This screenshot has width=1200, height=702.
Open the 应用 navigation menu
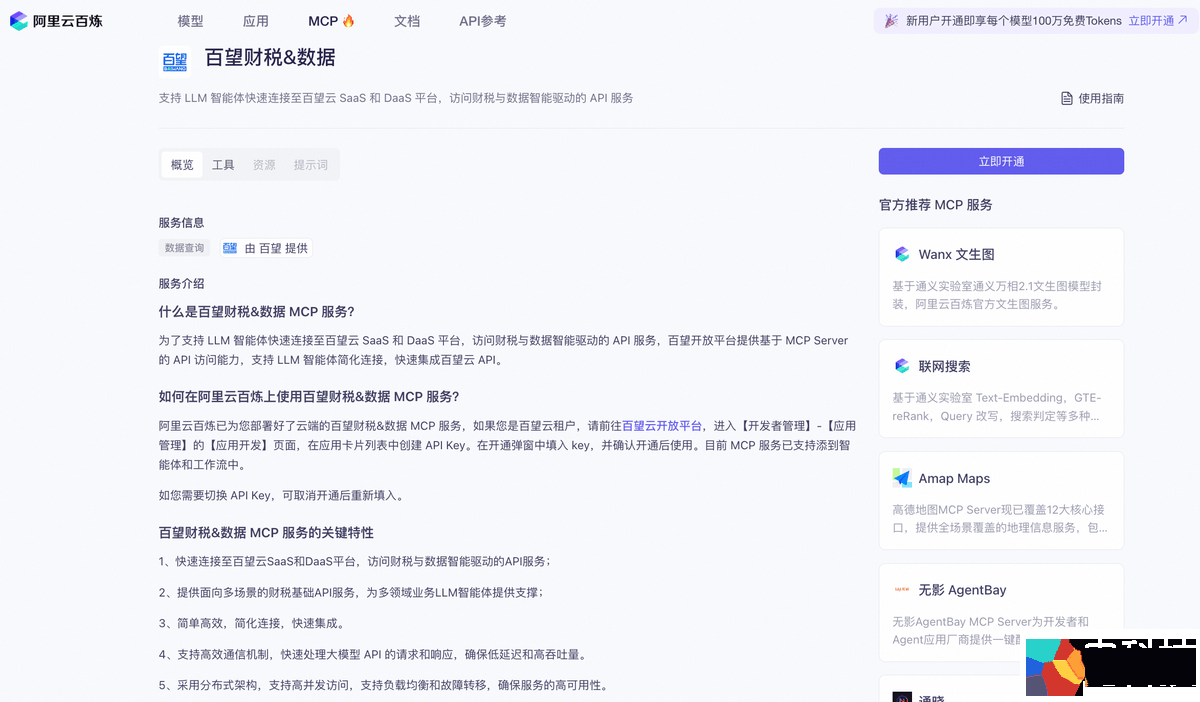tap(255, 21)
